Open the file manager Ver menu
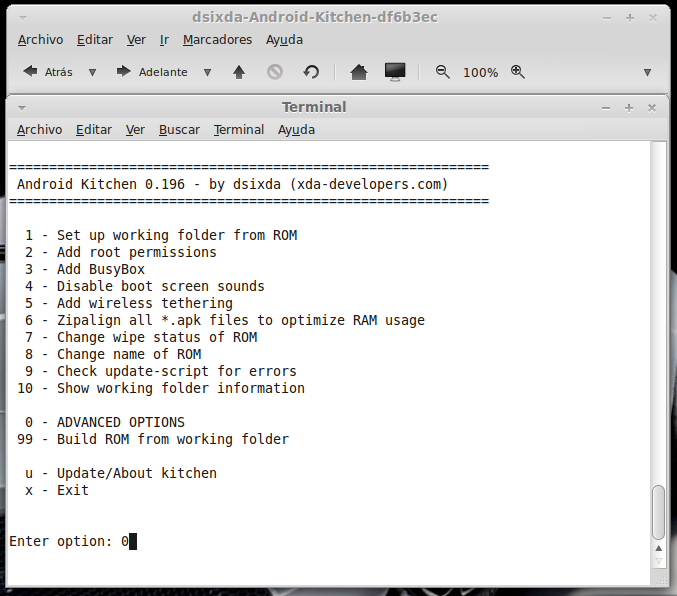This screenshot has height=596, width=677. (x=136, y=40)
